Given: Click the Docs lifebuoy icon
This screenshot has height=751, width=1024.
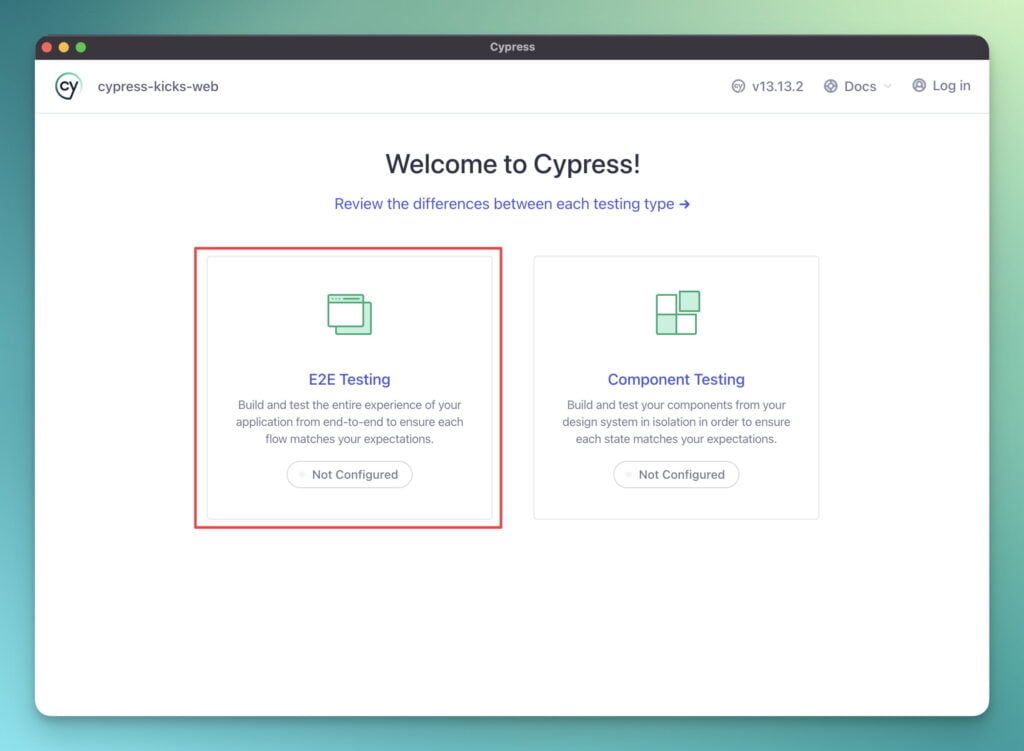Looking at the screenshot, I should click(830, 86).
